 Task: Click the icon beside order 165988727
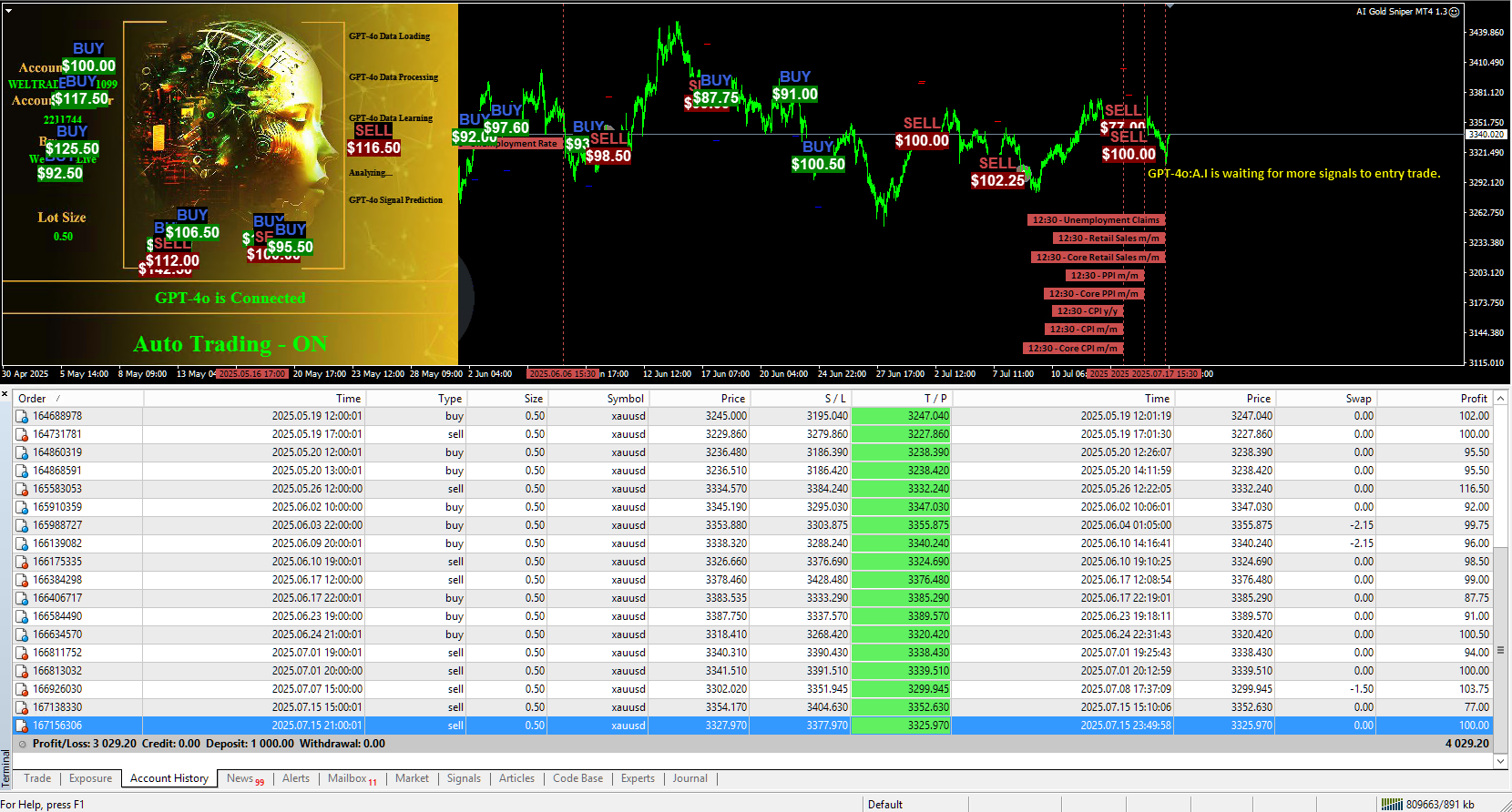click(x=22, y=525)
